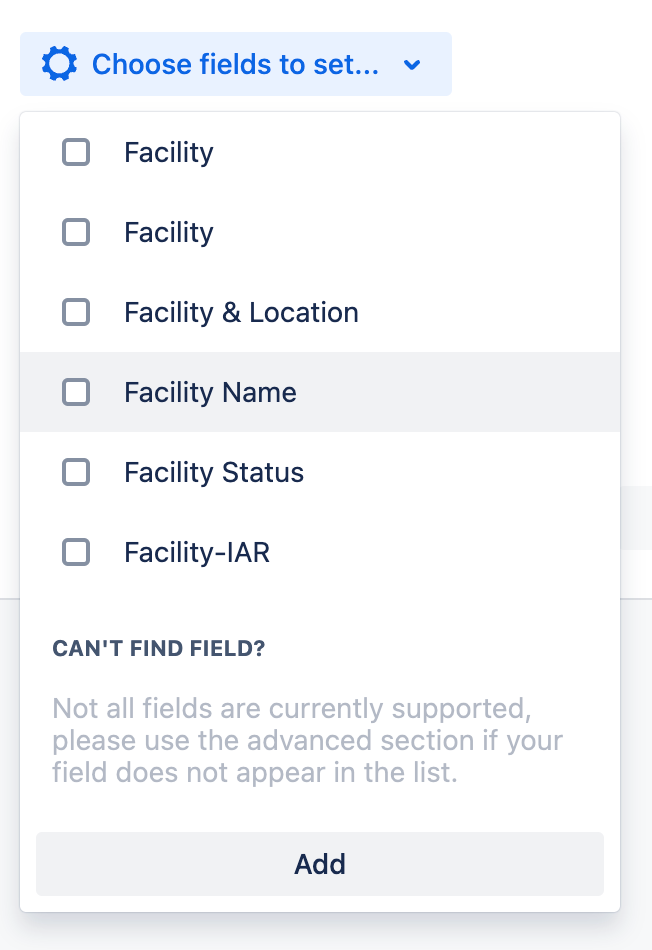Click the first Facility label text
Viewport: 652px width, 950px height.
pos(168,153)
